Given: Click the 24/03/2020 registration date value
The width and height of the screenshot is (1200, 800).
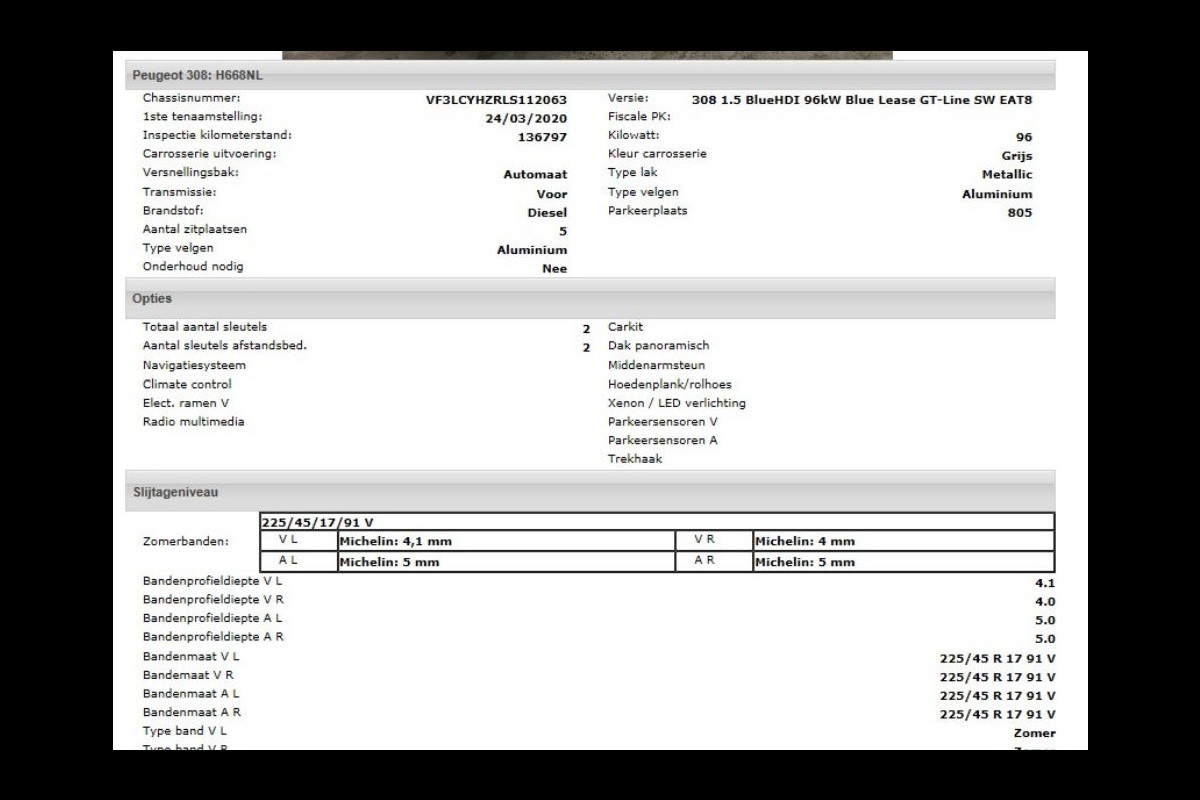Looking at the screenshot, I should click(526, 118).
